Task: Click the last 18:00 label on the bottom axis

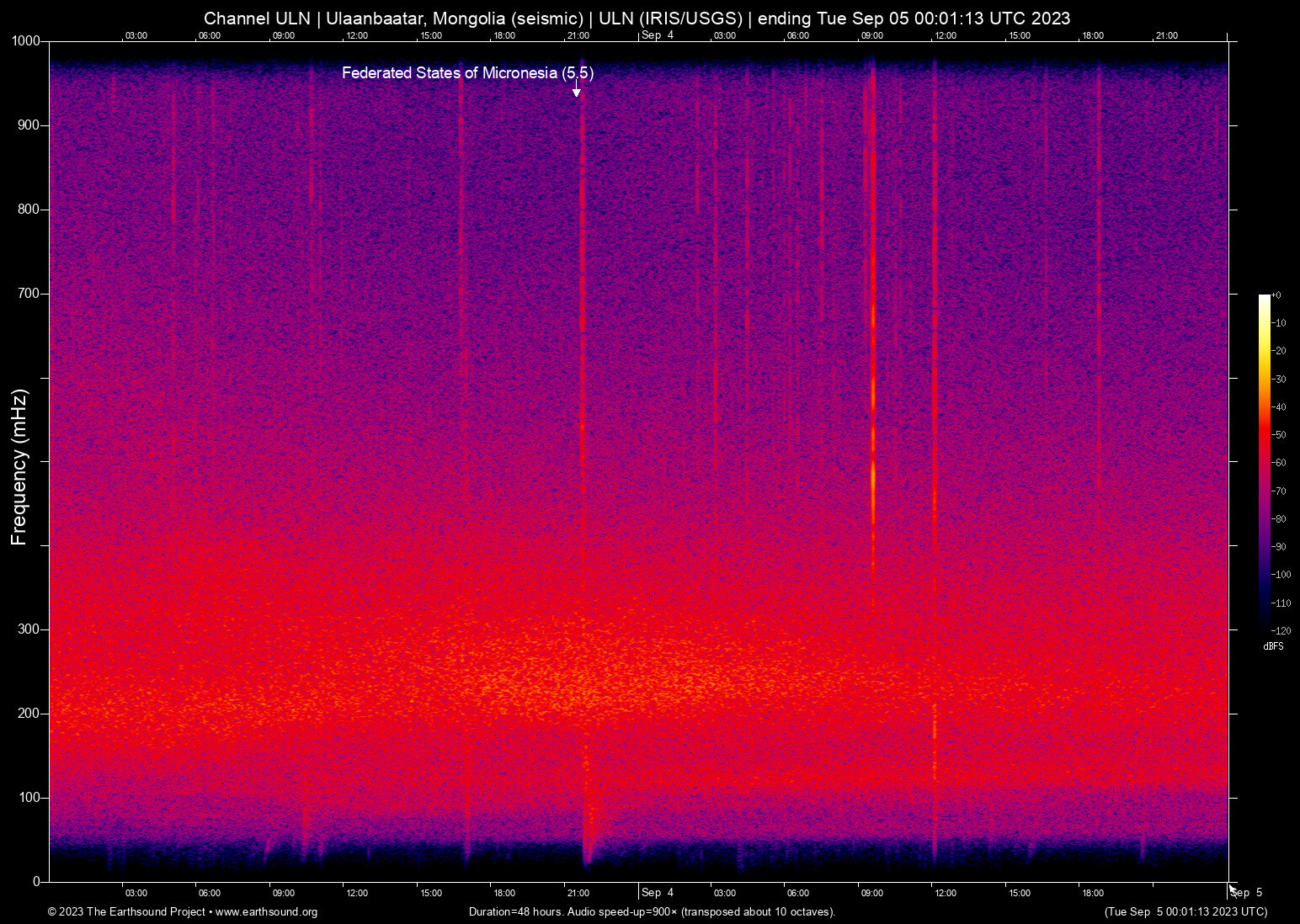Action: (1093, 894)
